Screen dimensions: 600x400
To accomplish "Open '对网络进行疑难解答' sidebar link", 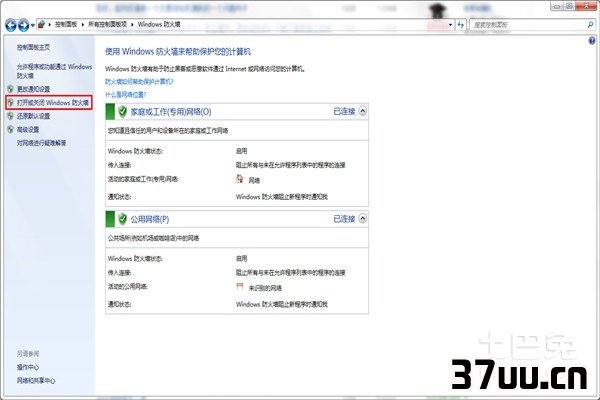I will (x=41, y=143).
